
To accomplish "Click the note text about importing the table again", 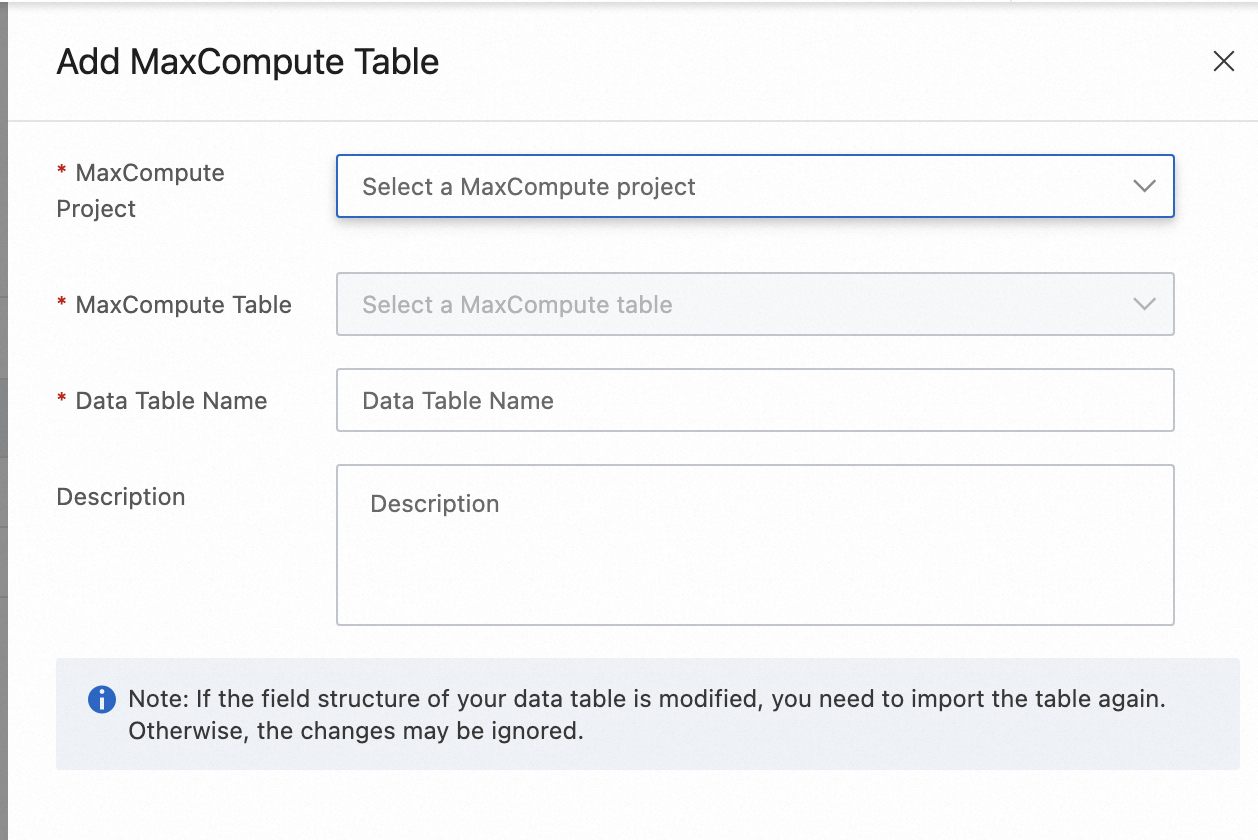I will click(x=646, y=698).
